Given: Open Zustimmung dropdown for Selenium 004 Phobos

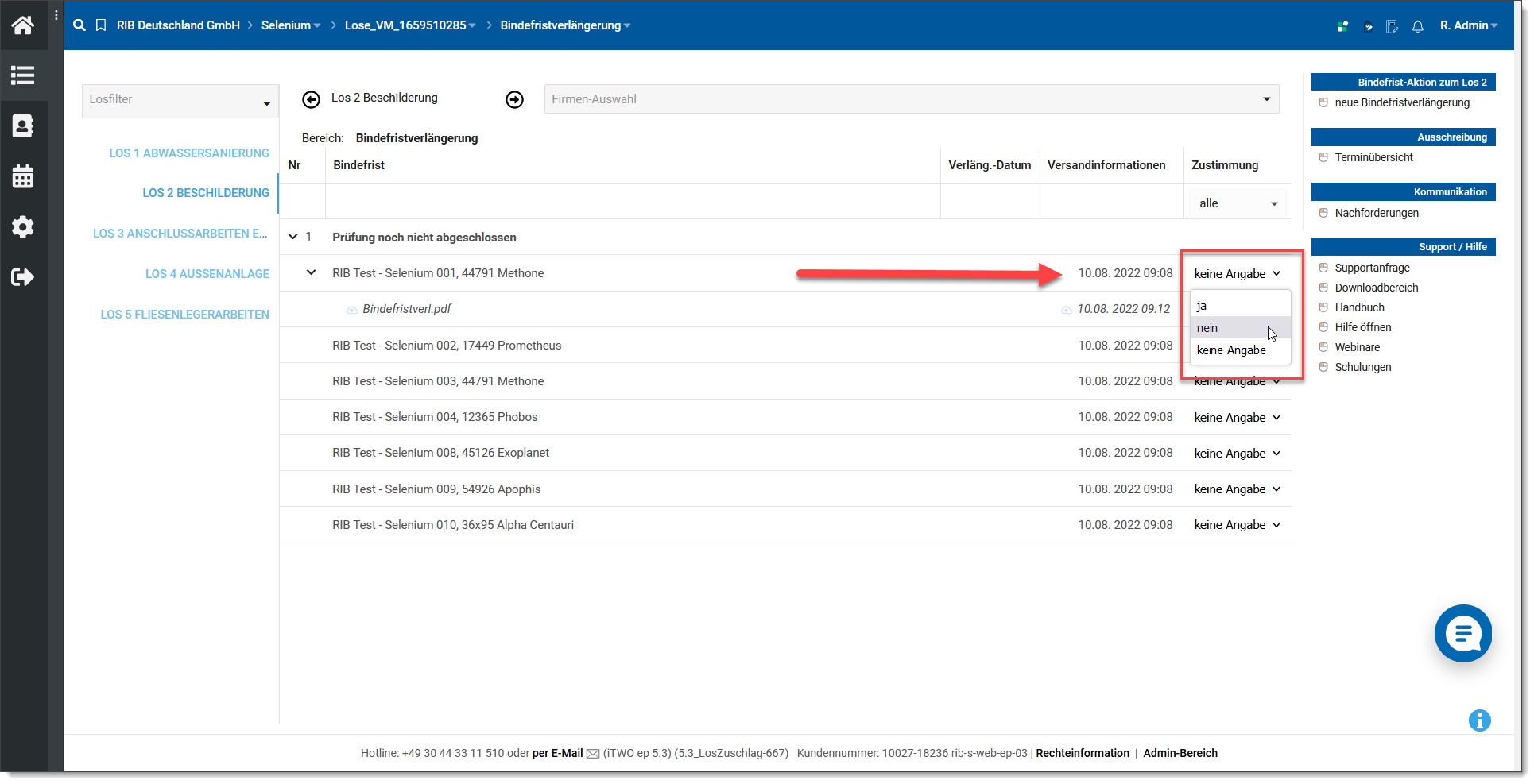Looking at the screenshot, I should 1238,418.
